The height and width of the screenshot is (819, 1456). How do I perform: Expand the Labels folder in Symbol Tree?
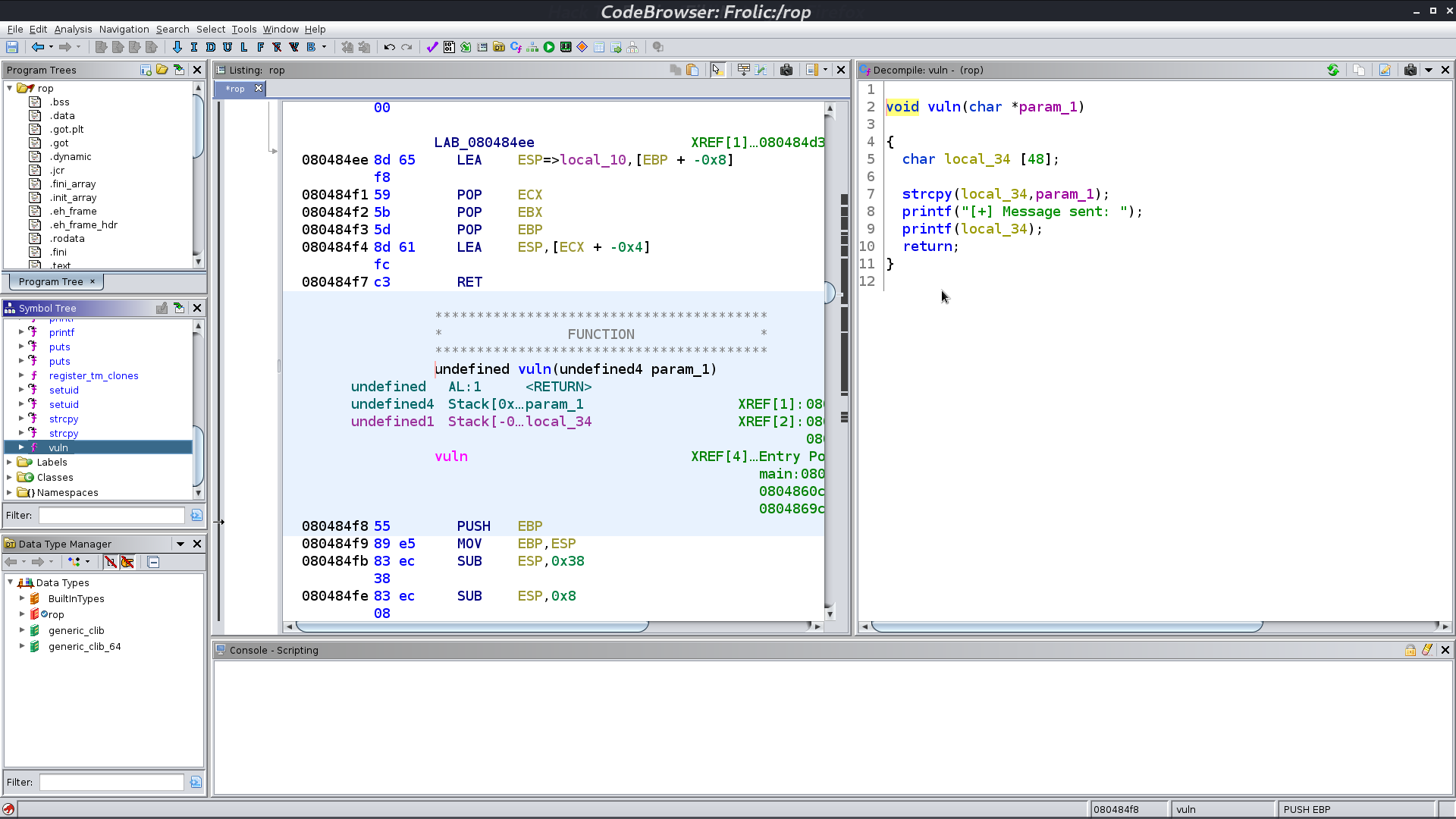click(x=9, y=462)
